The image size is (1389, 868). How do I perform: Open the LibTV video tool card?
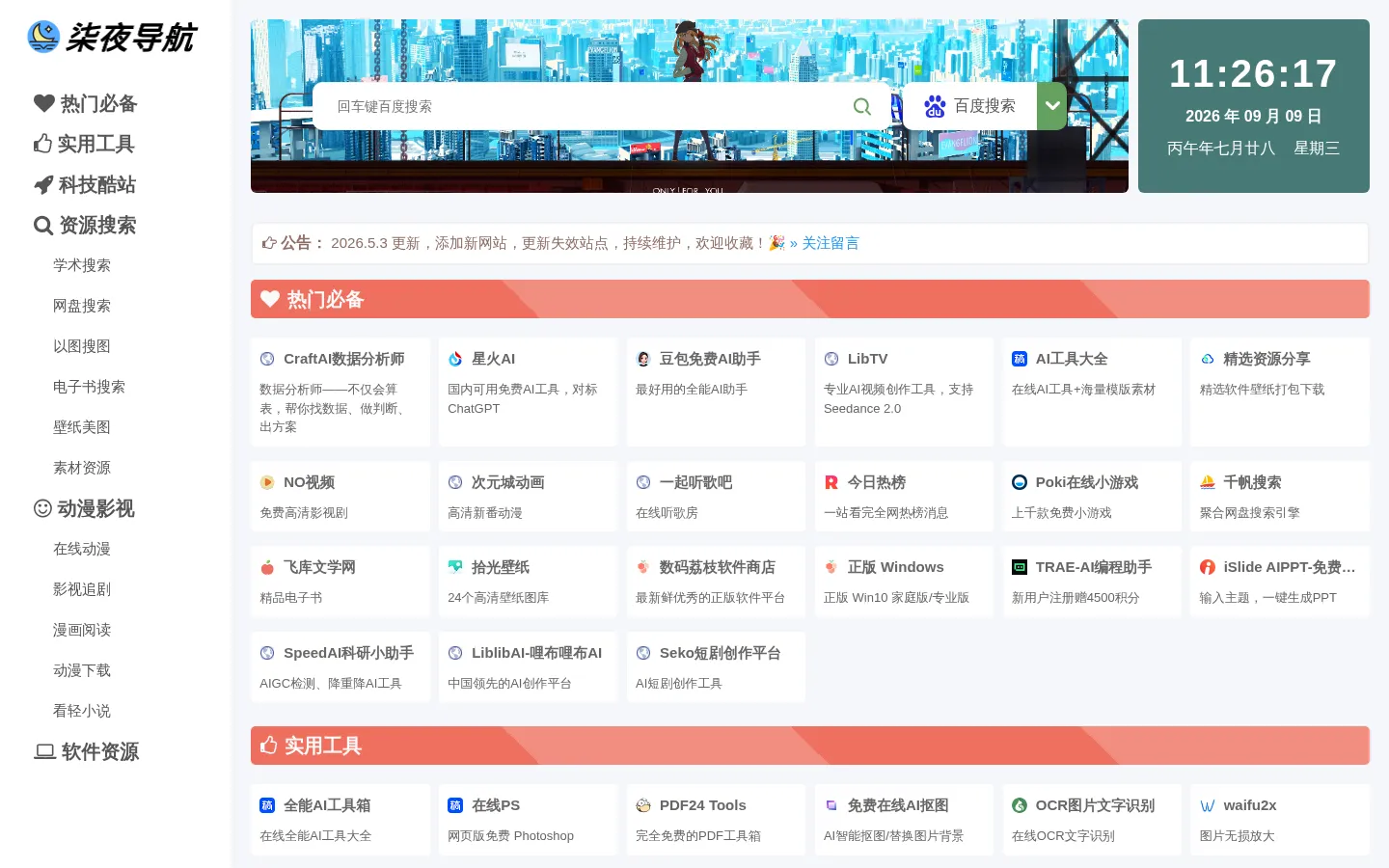(x=904, y=392)
